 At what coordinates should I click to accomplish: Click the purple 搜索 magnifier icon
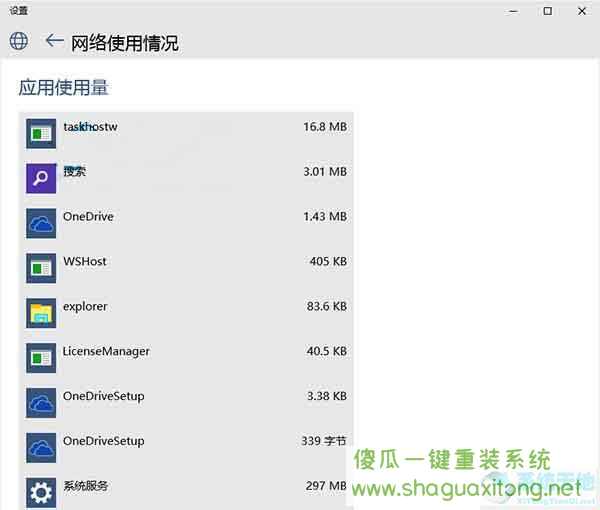[x=41, y=178]
